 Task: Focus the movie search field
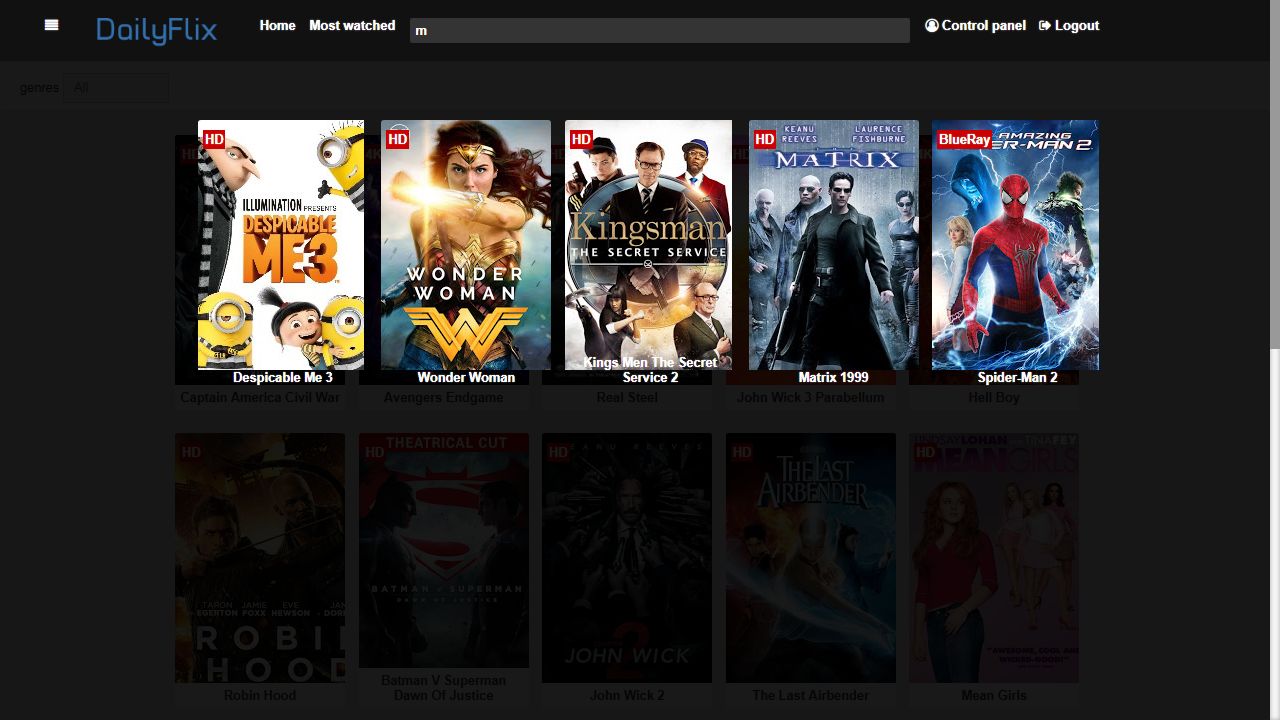[x=660, y=30]
